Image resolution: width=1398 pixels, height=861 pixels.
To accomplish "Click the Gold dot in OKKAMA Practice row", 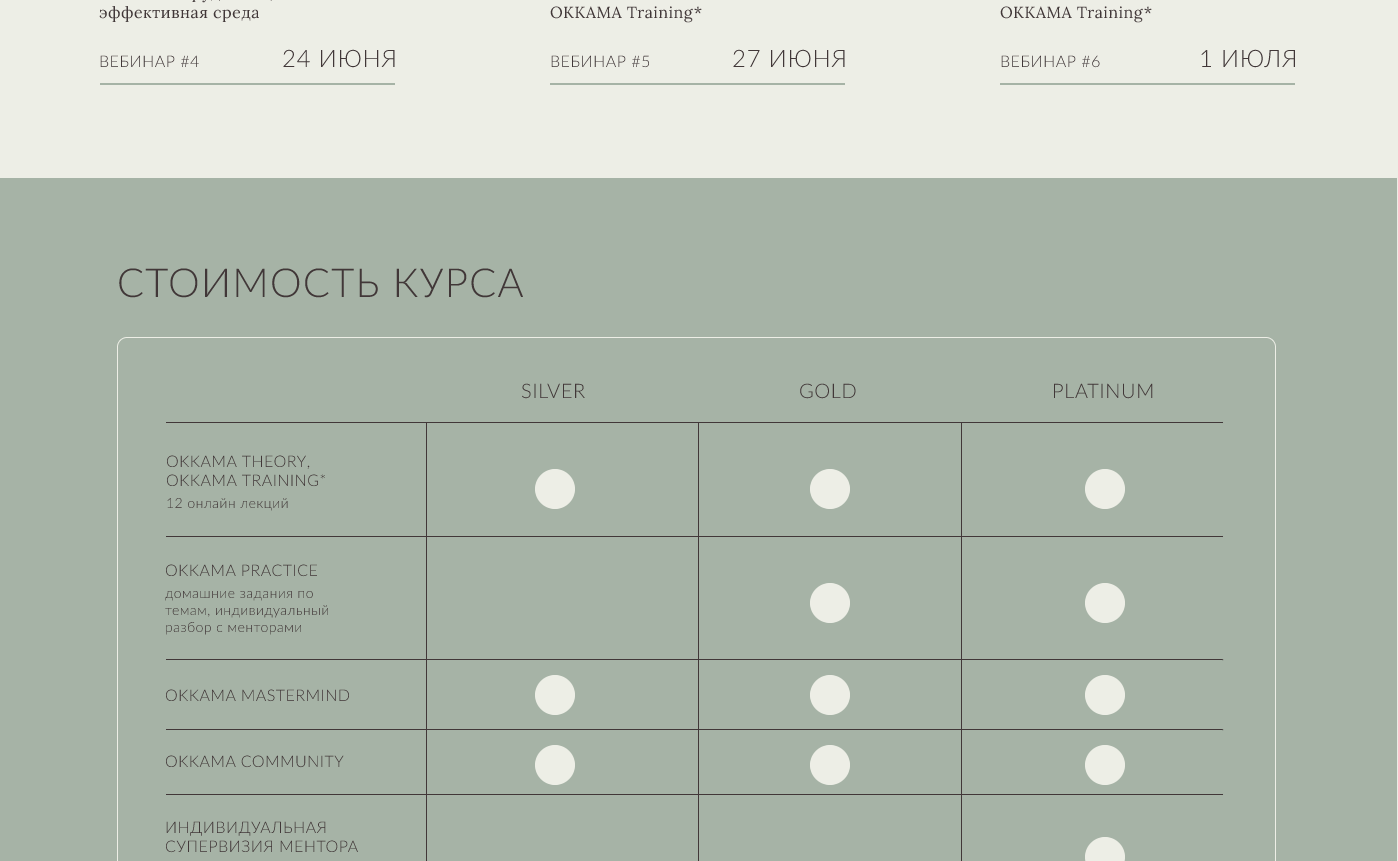I will 830,603.
